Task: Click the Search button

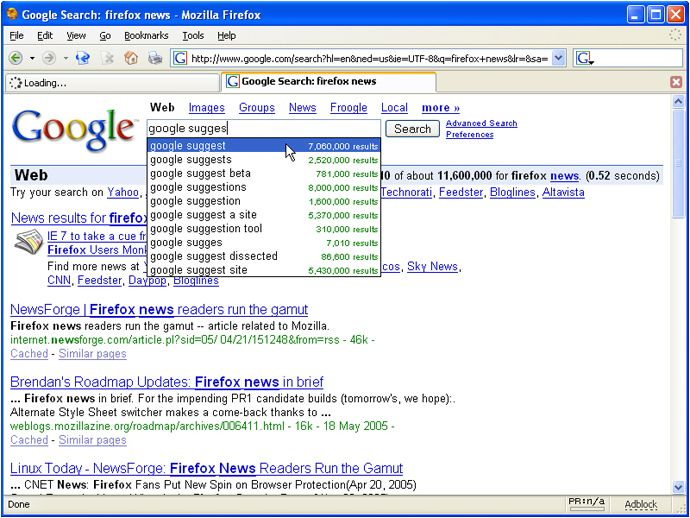Action: point(412,129)
